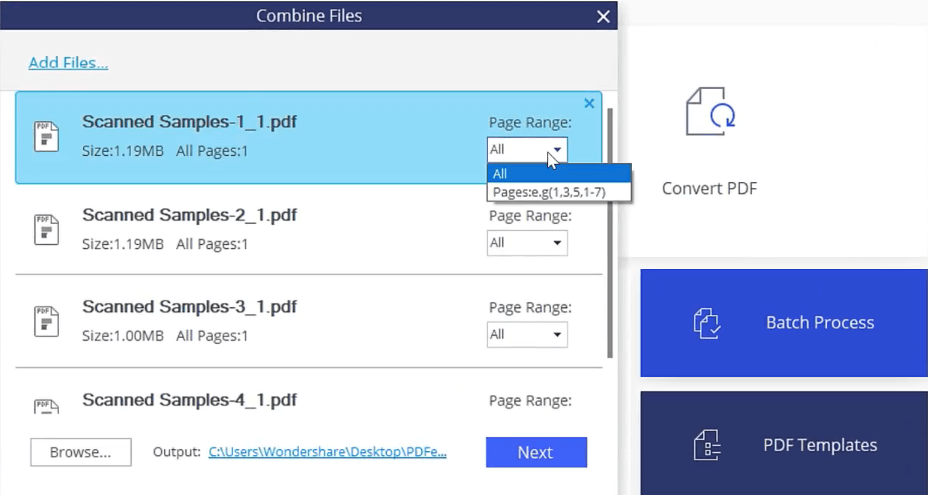The height and width of the screenshot is (495, 928).
Task: Remove Scanned Samples-1_1.pdf with its X icon
Action: point(589,103)
